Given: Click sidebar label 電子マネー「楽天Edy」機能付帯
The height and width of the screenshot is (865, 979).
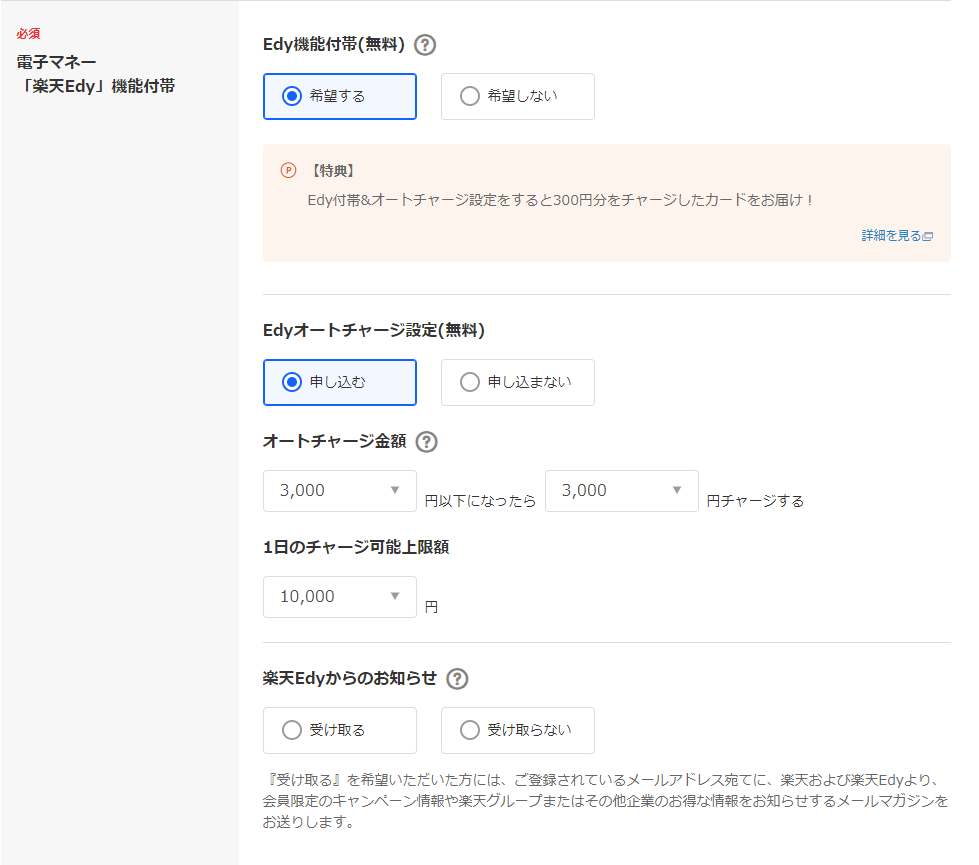Looking at the screenshot, I should pyautogui.click(x=96, y=74).
